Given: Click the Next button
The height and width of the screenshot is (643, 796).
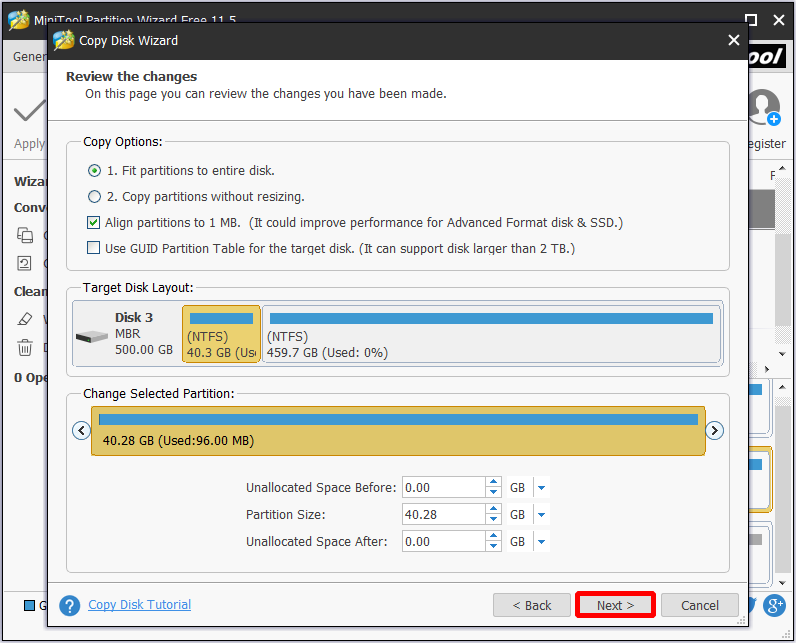Looking at the screenshot, I should coord(615,605).
